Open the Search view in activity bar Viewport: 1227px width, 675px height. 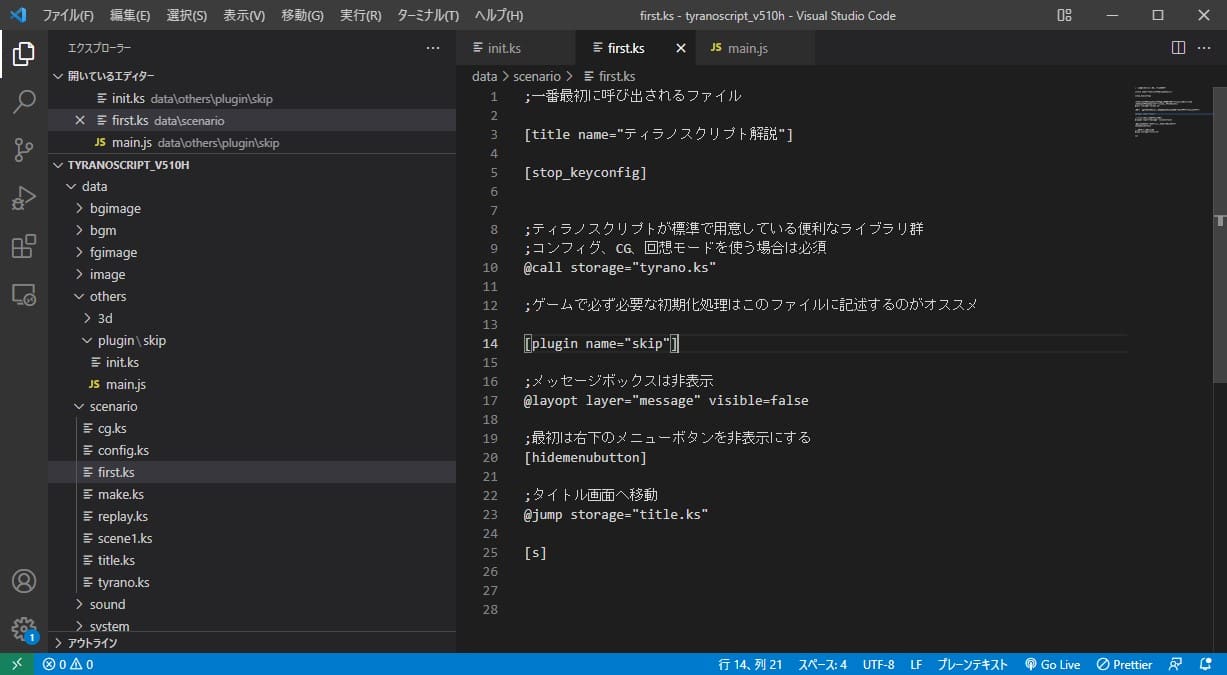(x=23, y=101)
